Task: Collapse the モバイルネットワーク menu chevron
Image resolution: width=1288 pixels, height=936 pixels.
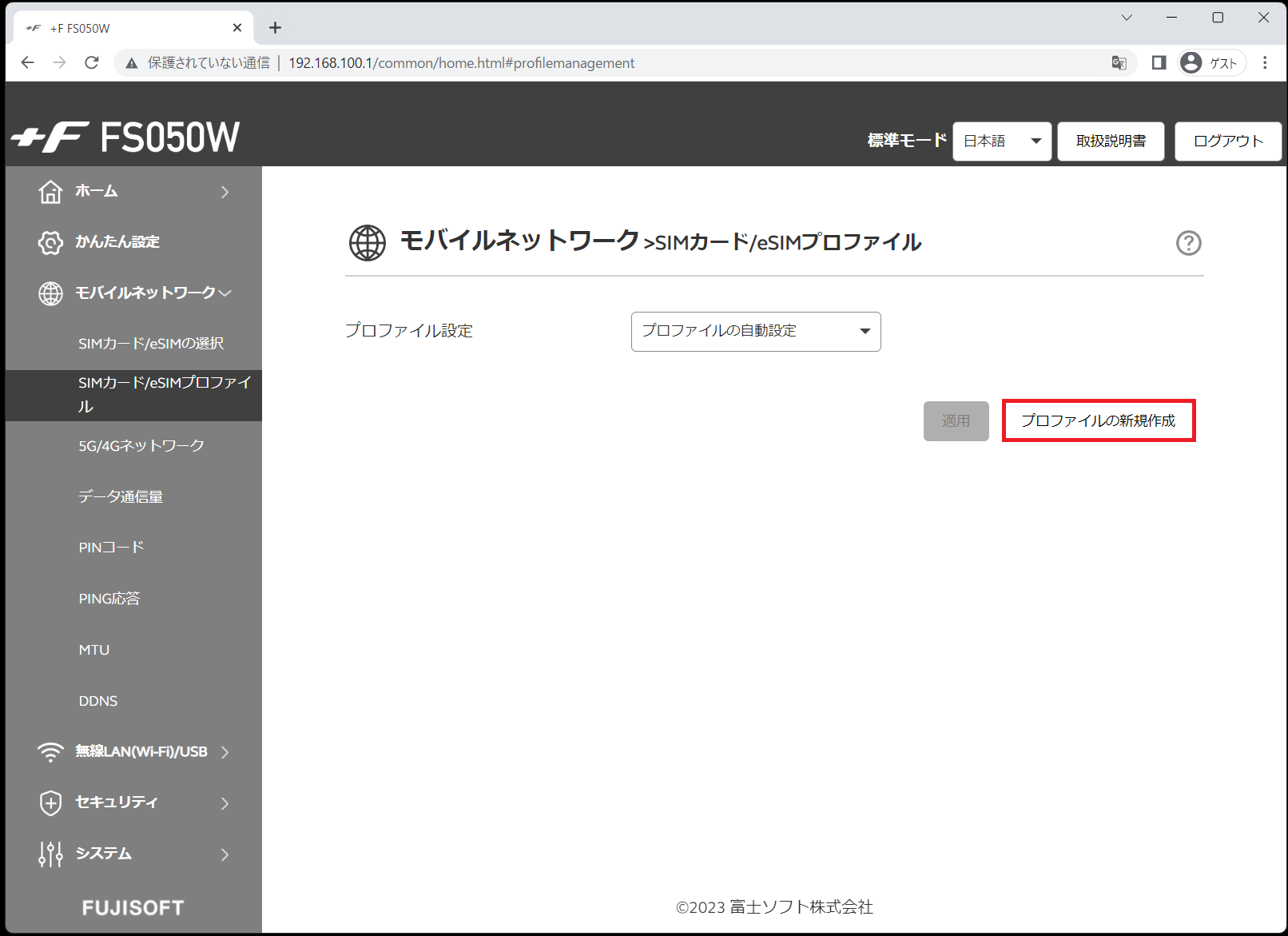Action: point(225,293)
